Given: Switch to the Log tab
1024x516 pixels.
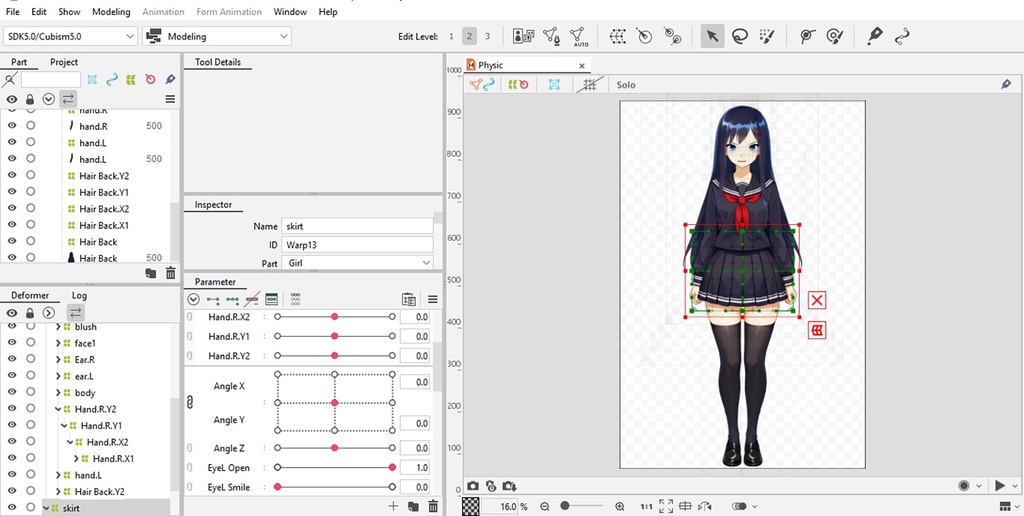Looking at the screenshot, I should (79, 295).
